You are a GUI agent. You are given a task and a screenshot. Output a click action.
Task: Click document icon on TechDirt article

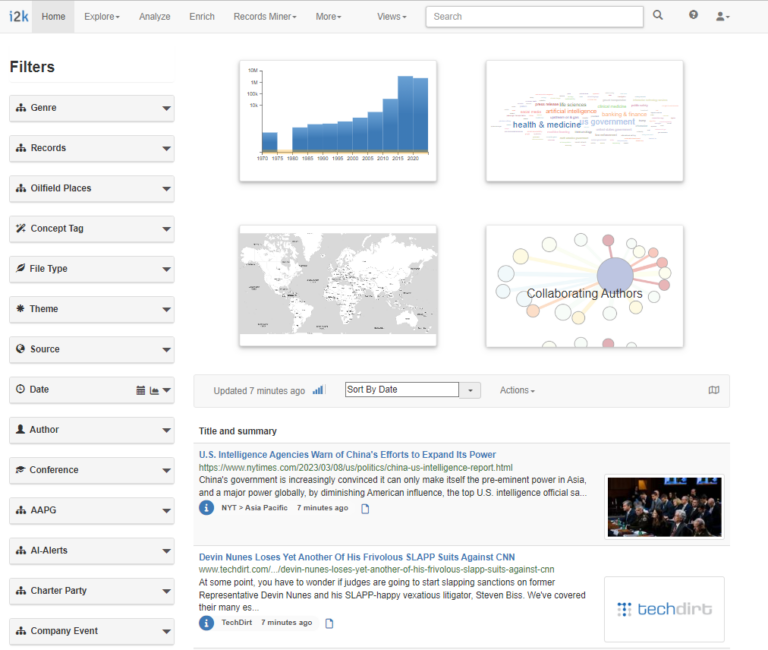329,623
